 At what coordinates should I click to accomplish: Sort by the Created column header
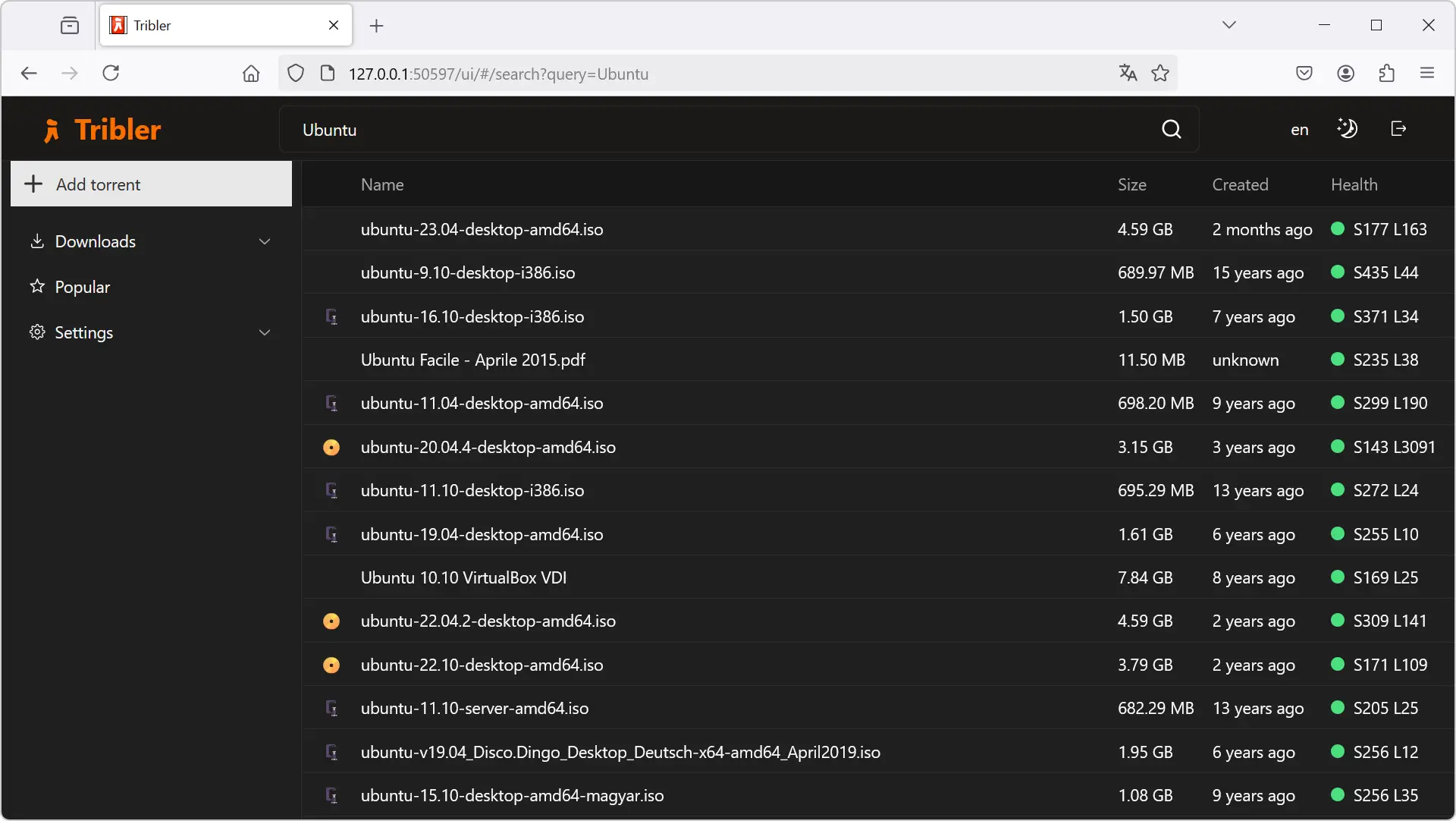[1240, 184]
